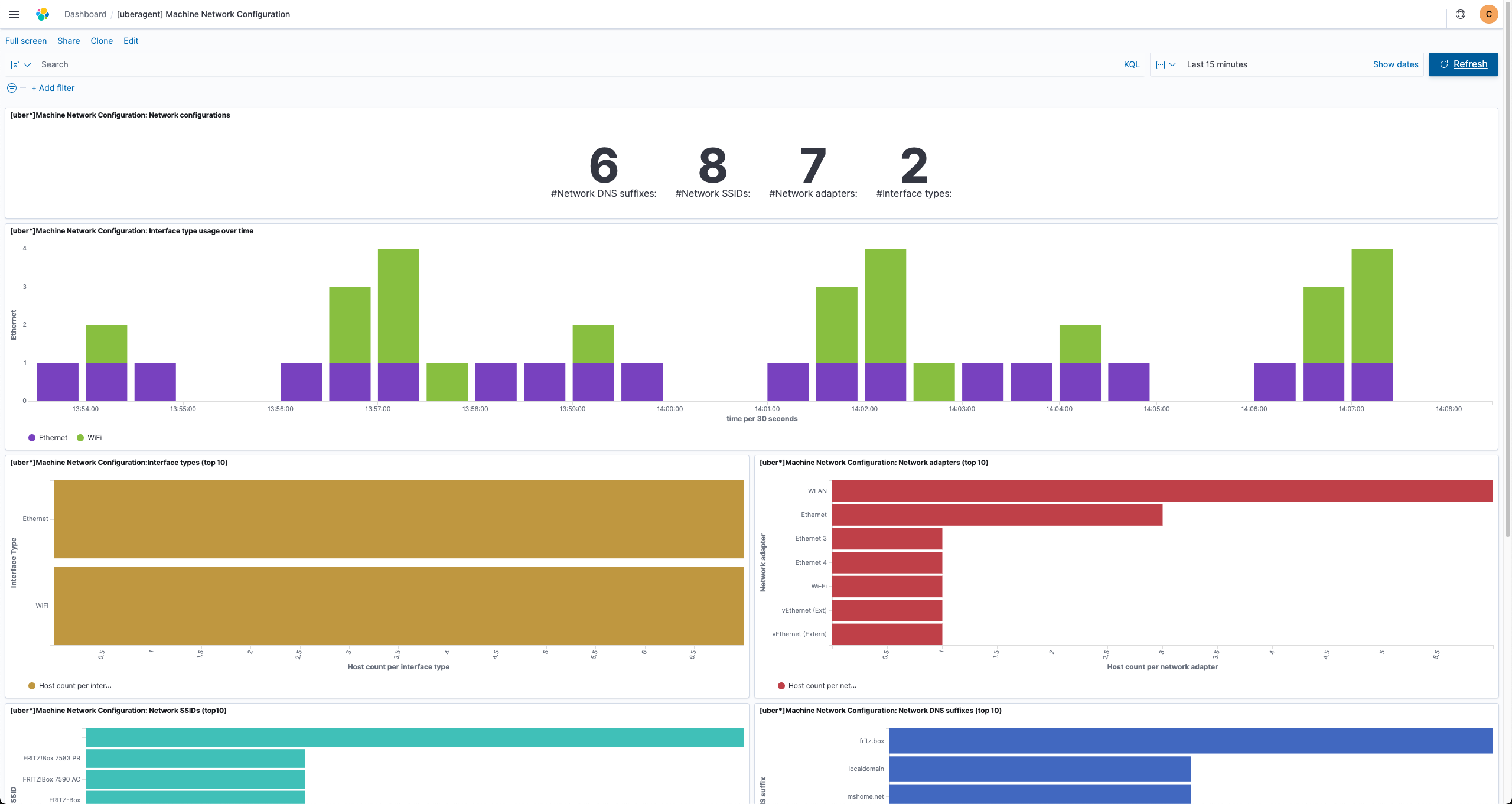Image resolution: width=1512 pixels, height=804 pixels.
Task: Focus the Search query input
Action: pos(579,64)
